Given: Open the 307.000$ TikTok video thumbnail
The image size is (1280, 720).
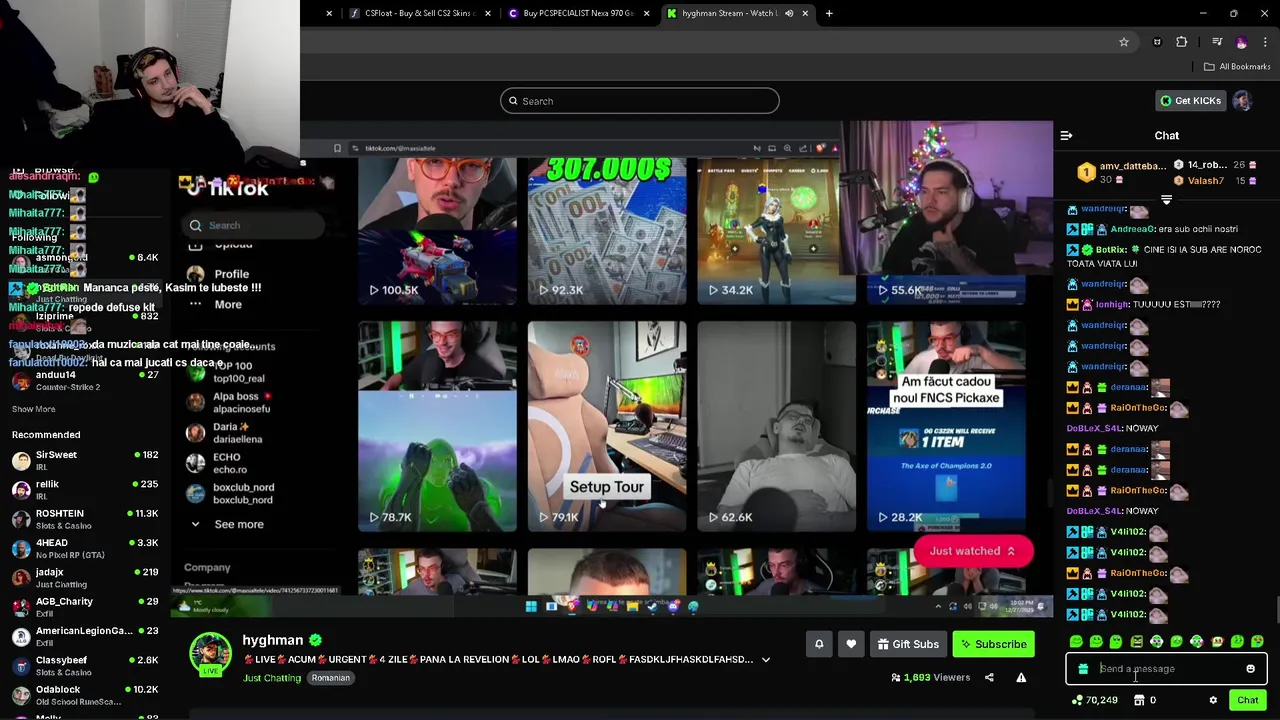Looking at the screenshot, I should [x=607, y=231].
